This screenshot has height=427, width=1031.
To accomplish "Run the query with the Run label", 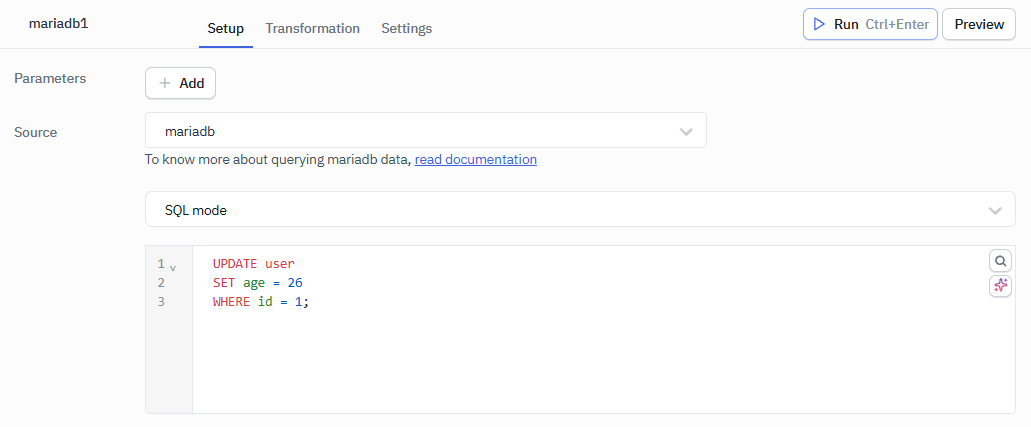I will point(846,24).
